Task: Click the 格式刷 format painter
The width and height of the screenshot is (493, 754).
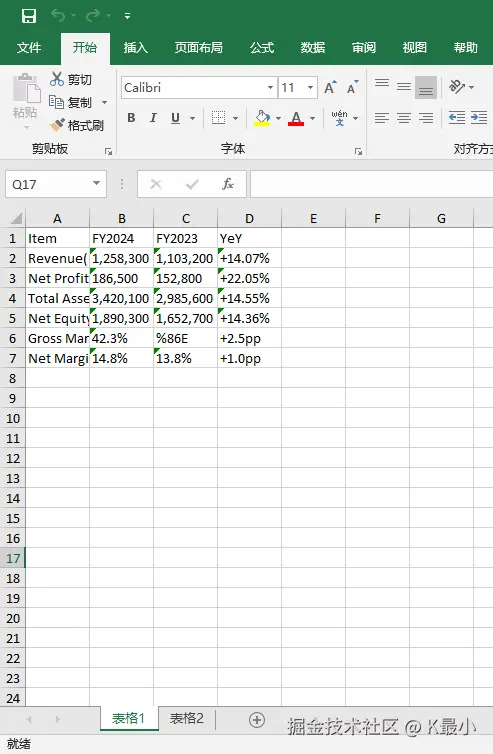Action: pos(76,126)
